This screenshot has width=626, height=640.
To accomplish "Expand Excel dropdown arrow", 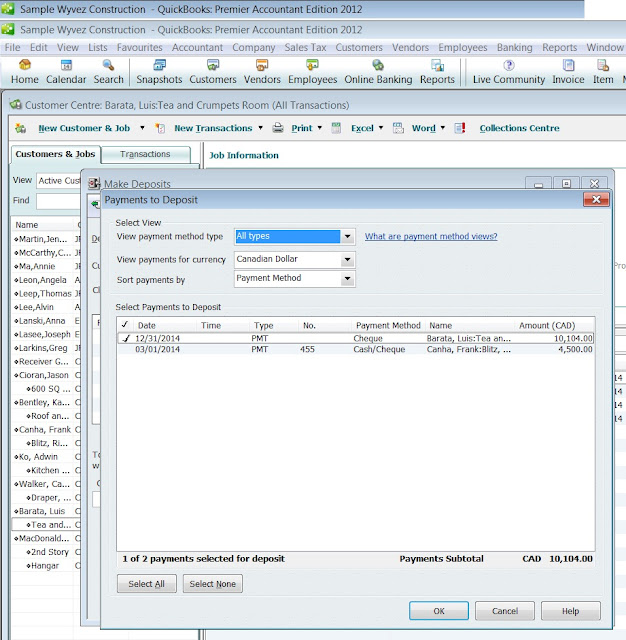I will [x=381, y=128].
